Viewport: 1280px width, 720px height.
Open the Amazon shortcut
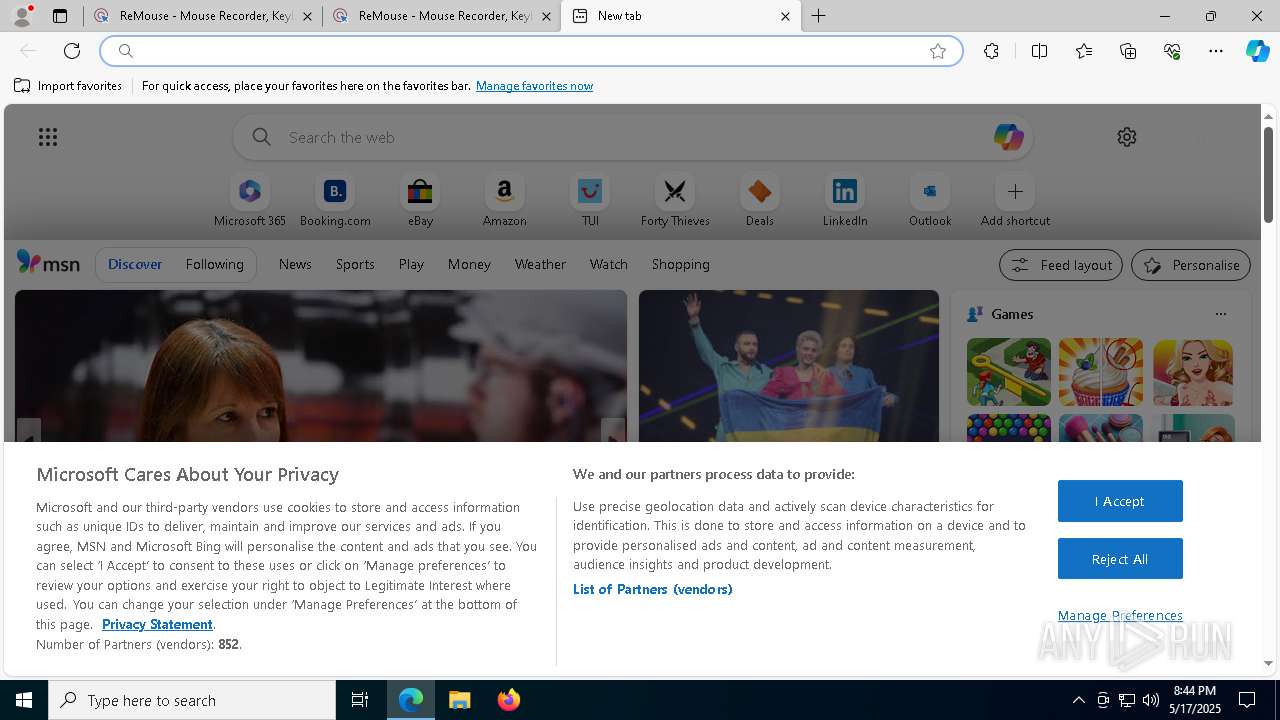click(504, 201)
